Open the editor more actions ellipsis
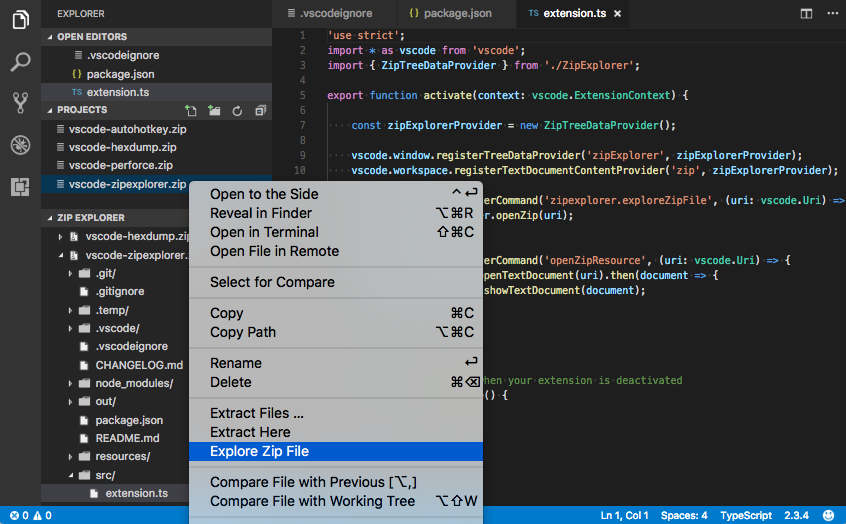The width and height of the screenshot is (846, 524). point(833,13)
